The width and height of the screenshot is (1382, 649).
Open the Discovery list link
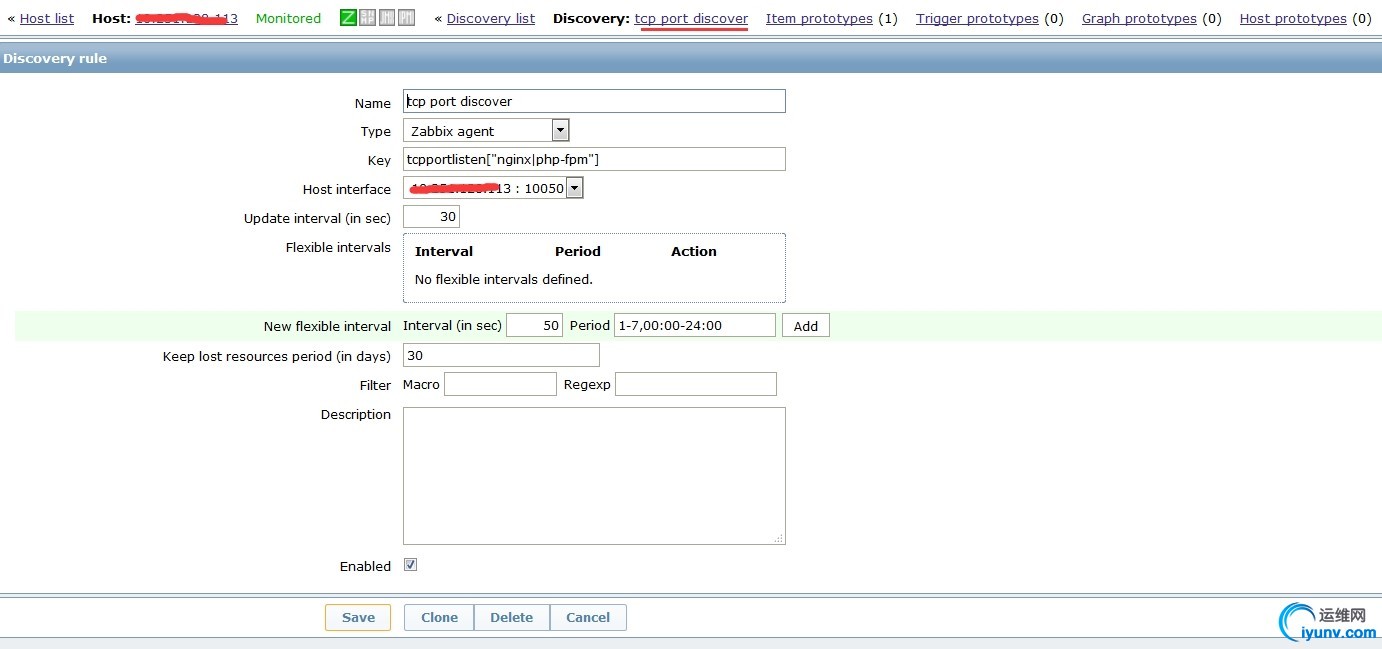point(491,18)
